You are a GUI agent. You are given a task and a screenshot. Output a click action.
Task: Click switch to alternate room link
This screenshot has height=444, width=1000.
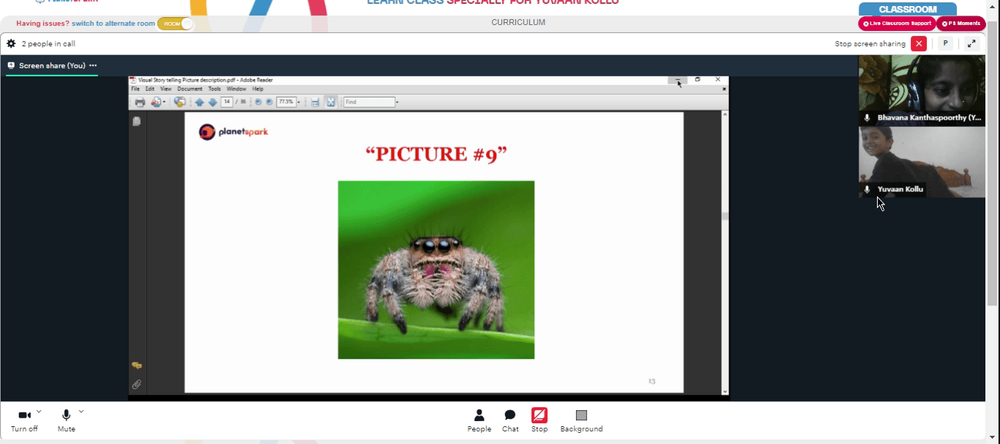click(113, 24)
